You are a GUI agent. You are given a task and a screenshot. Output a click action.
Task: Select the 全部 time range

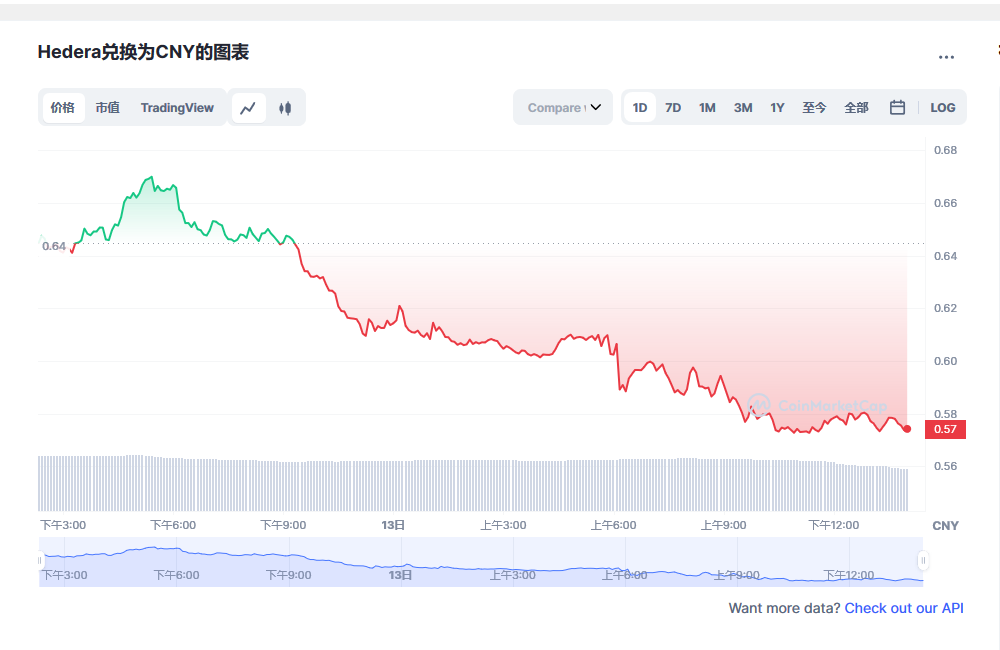pyautogui.click(x=856, y=108)
